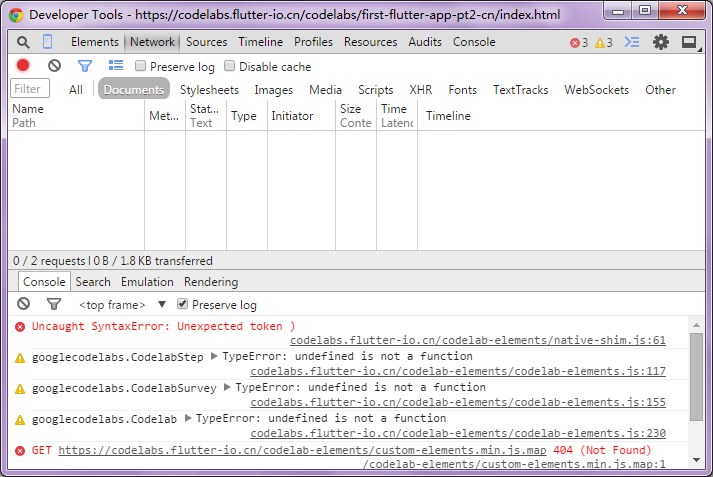Filter requests by Fonts
The width and height of the screenshot is (713, 477).
[x=462, y=90]
